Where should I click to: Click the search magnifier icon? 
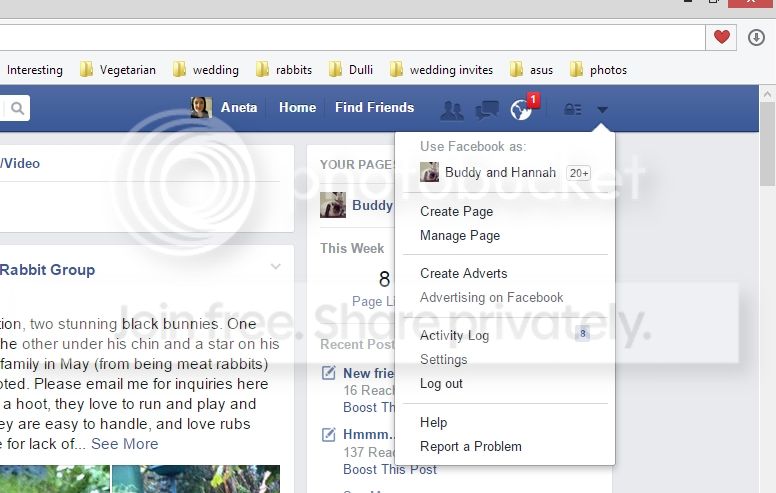[x=18, y=108]
